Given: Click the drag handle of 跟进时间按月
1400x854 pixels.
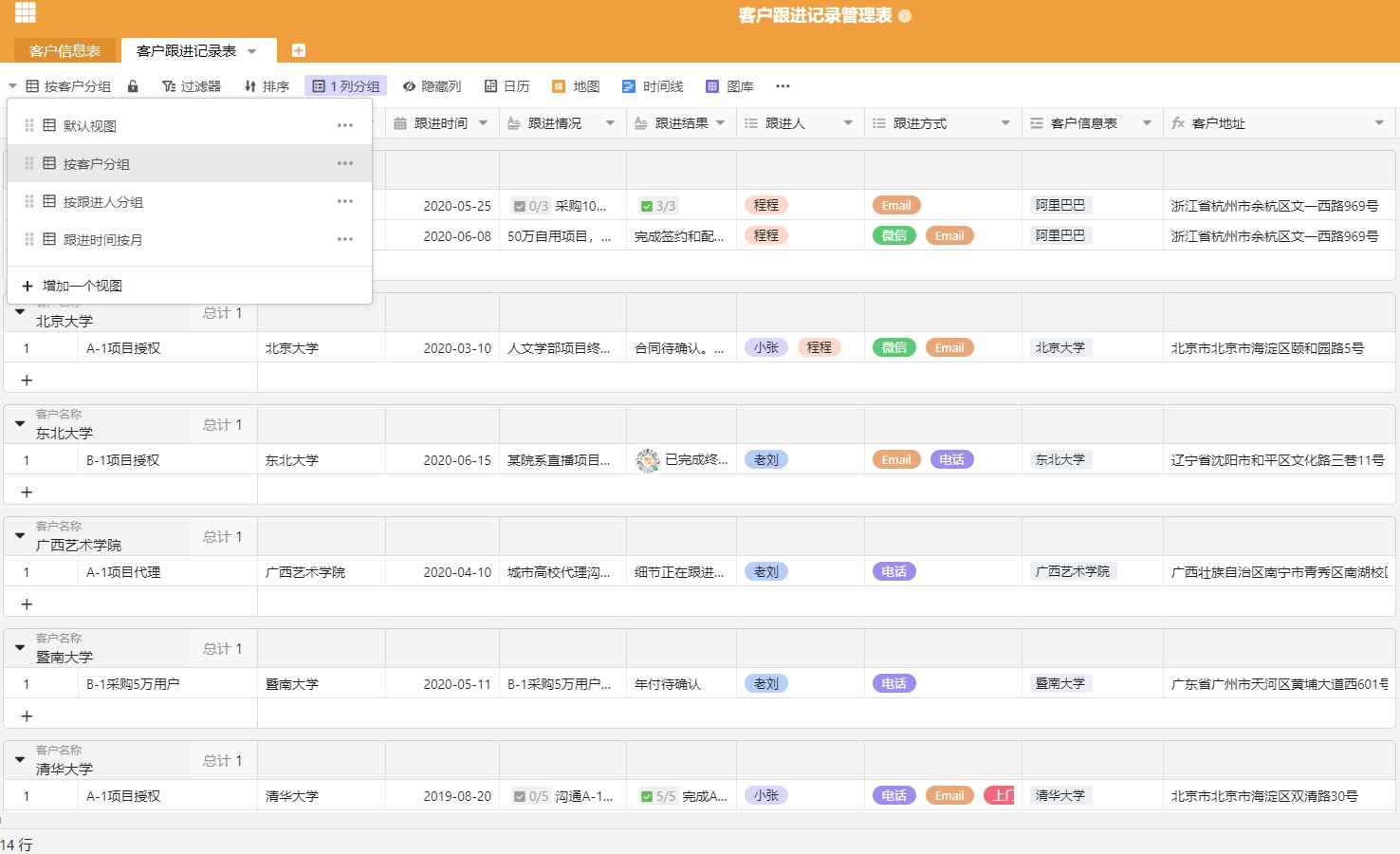Looking at the screenshot, I should 29,239.
